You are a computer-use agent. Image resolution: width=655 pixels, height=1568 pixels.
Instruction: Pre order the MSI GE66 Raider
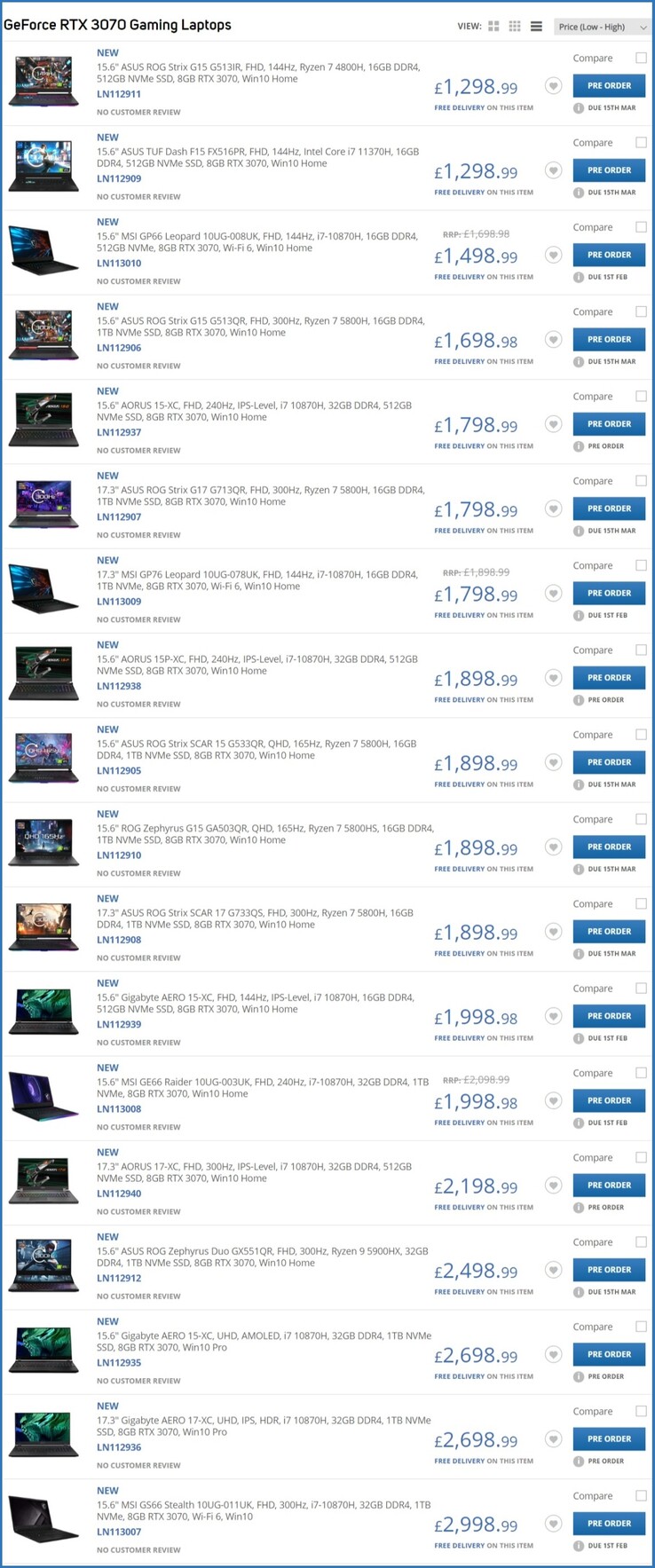609,1100
